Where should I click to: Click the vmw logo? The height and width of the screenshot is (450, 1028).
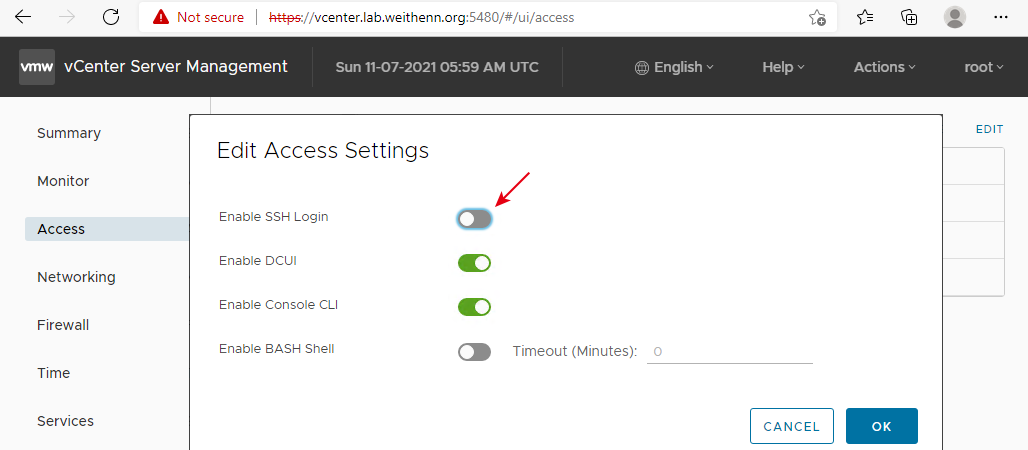(x=37, y=67)
